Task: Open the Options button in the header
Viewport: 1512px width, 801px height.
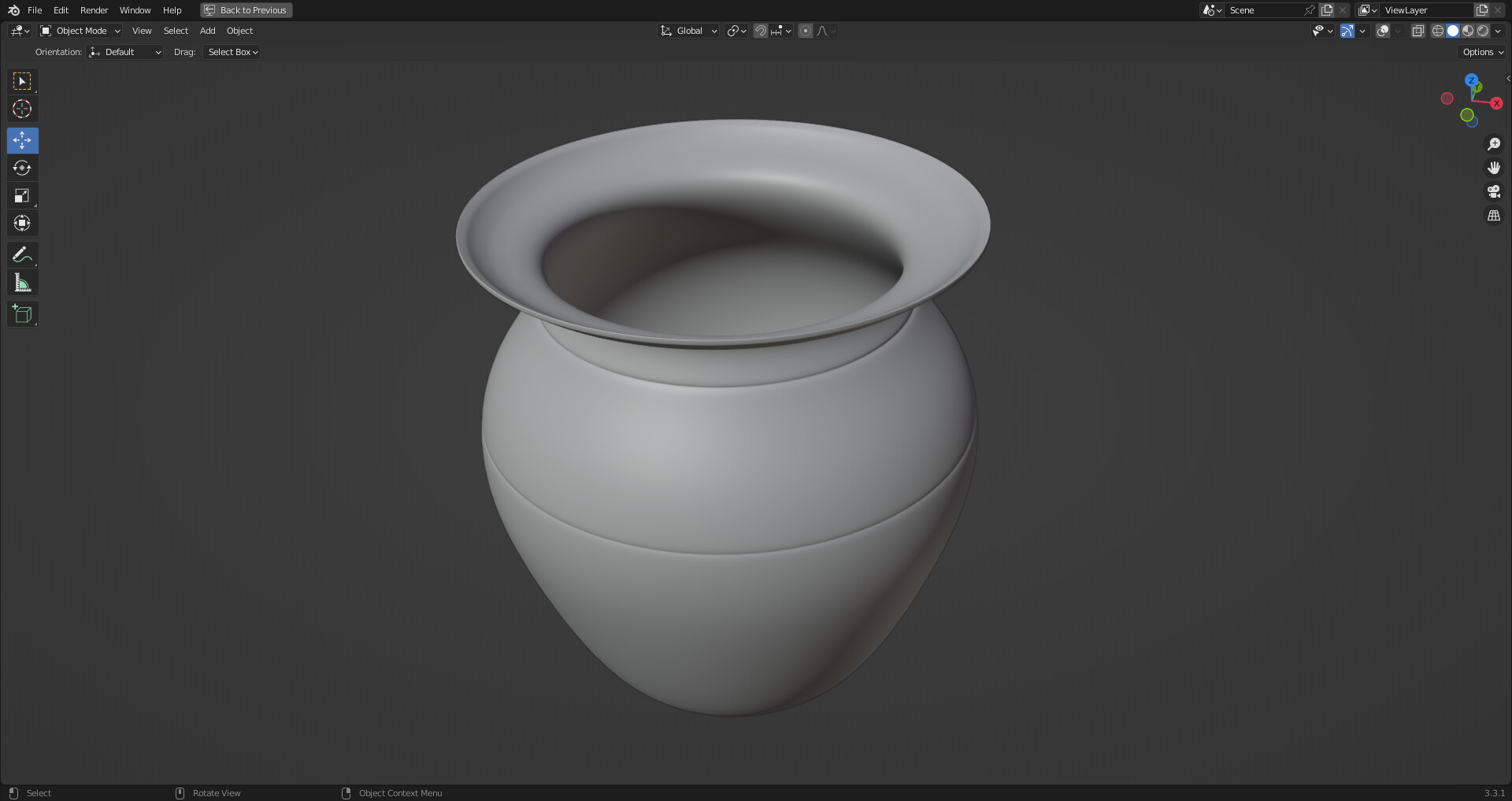Action: pos(1480,52)
